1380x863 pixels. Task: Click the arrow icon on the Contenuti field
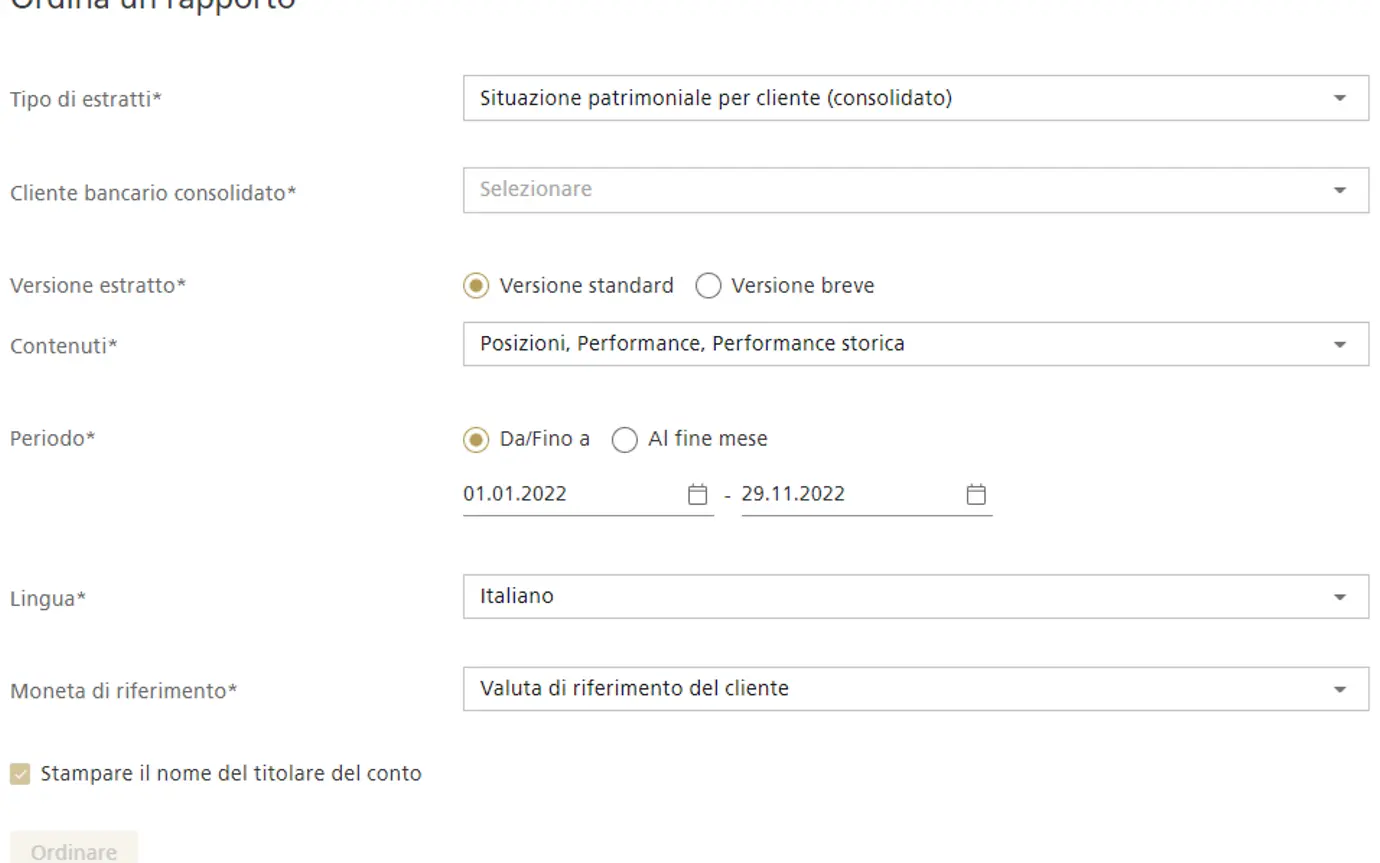(x=1340, y=344)
